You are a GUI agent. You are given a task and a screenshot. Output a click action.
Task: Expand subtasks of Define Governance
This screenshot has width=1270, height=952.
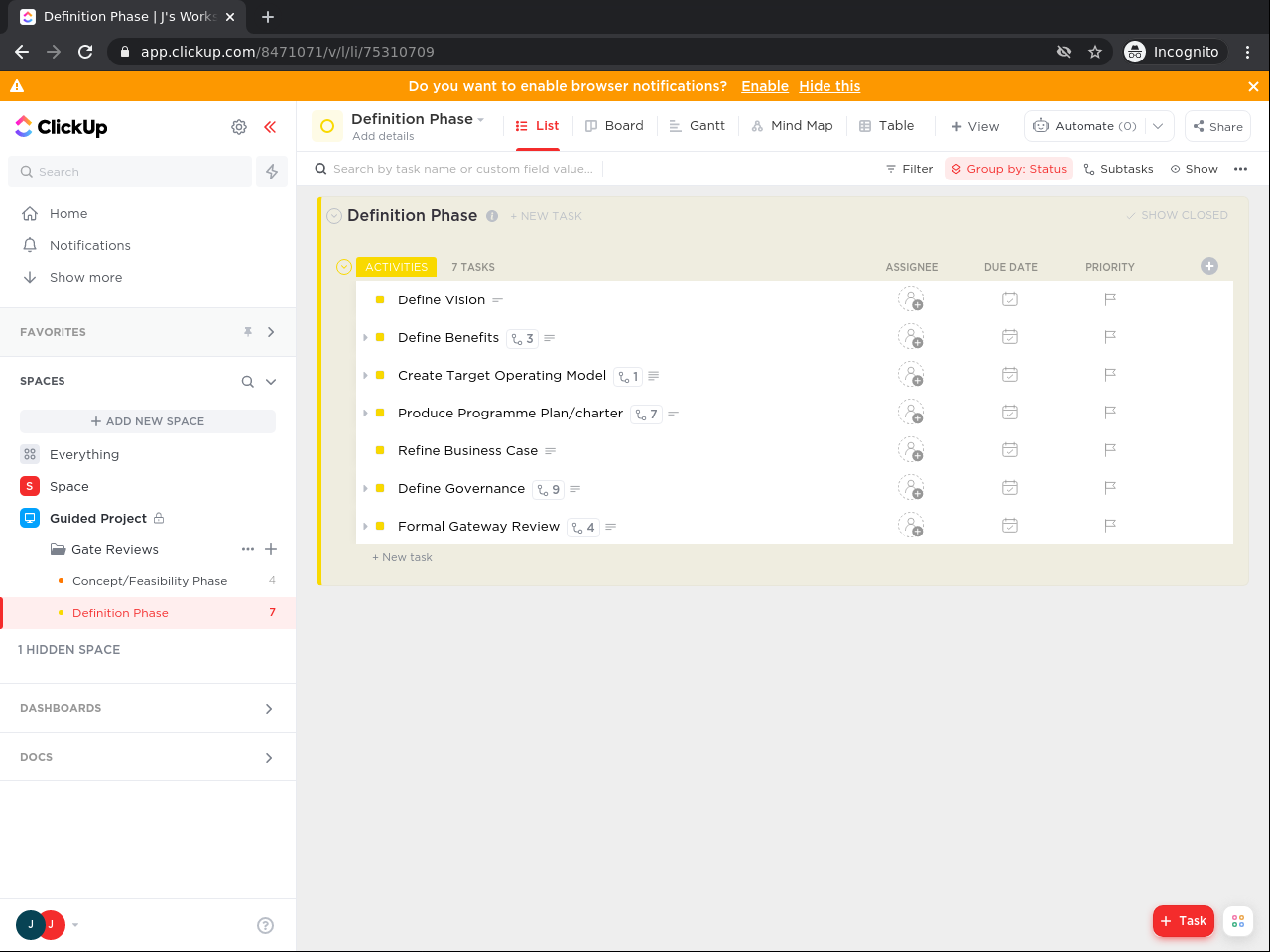(x=366, y=489)
